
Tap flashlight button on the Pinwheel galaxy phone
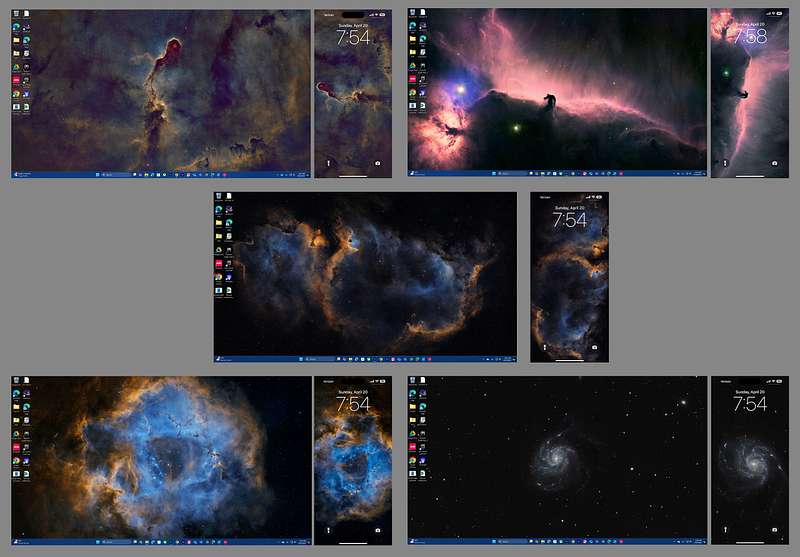(726, 530)
